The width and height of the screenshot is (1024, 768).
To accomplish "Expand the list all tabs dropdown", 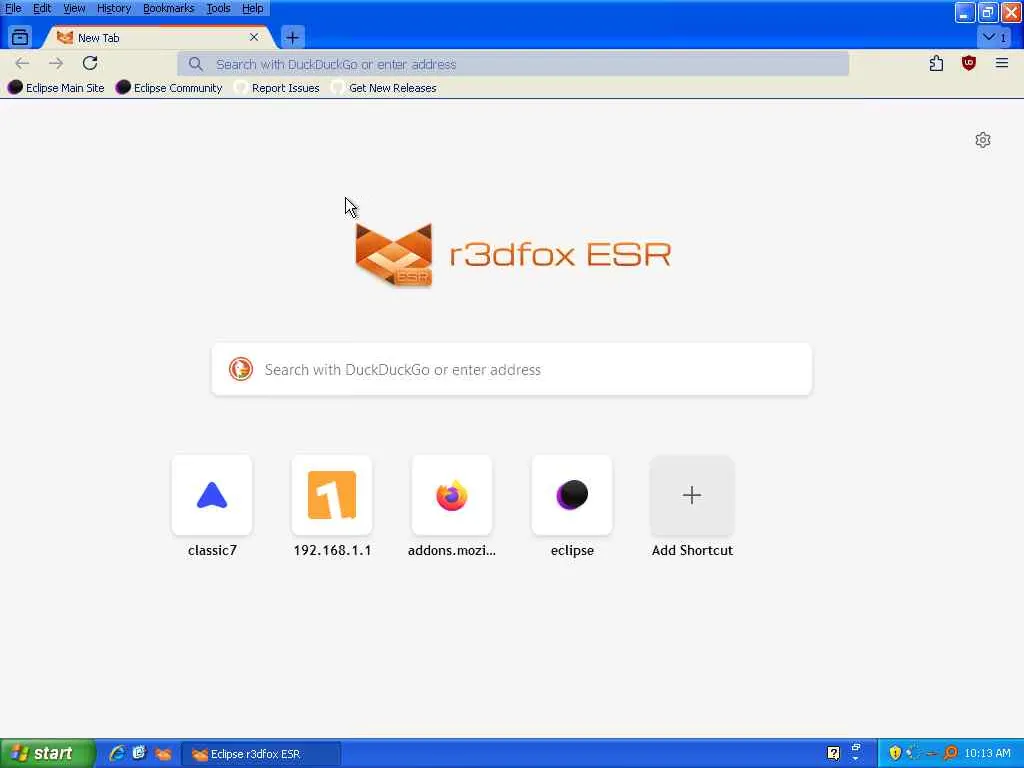I will 995,37.
